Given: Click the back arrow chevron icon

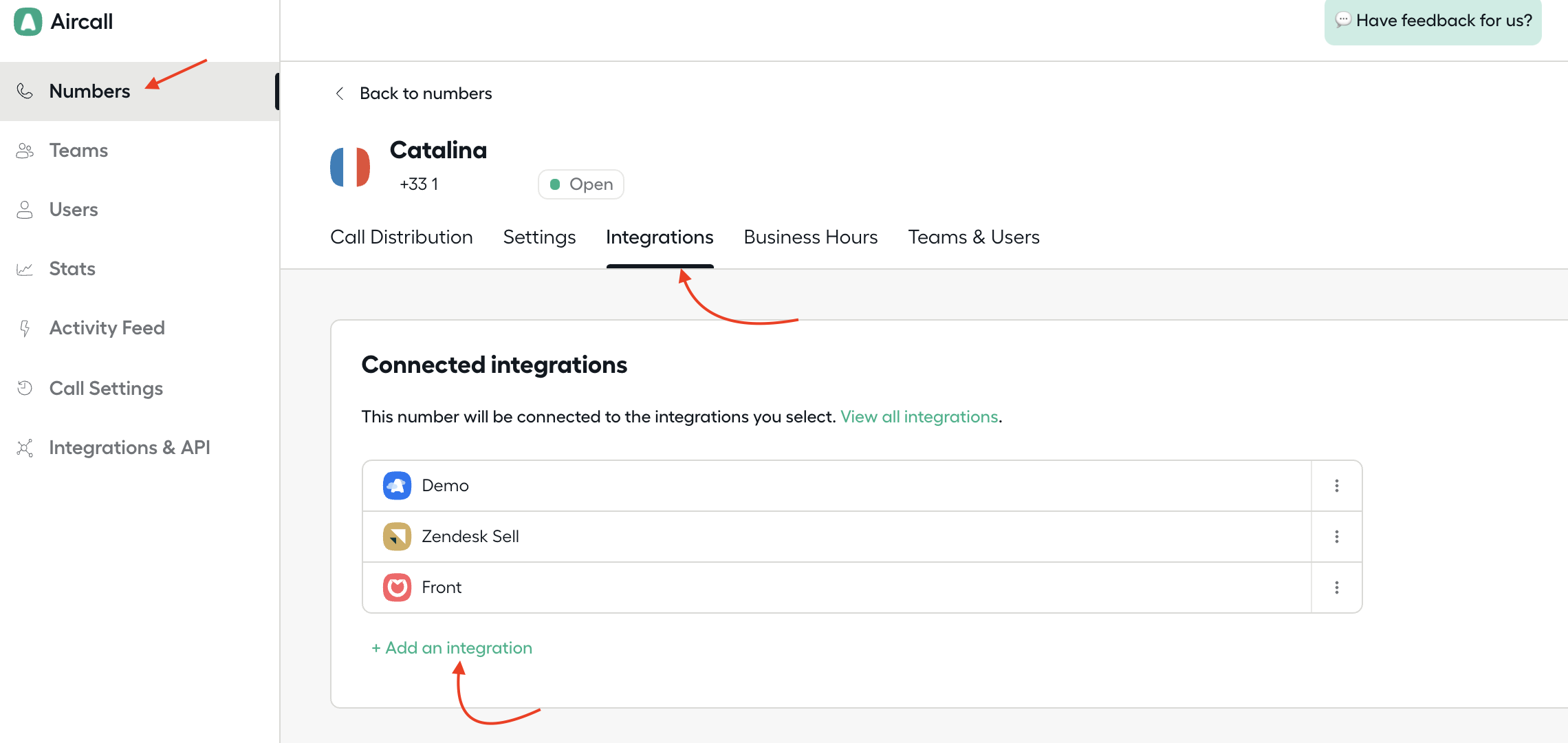Looking at the screenshot, I should click(340, 93).
